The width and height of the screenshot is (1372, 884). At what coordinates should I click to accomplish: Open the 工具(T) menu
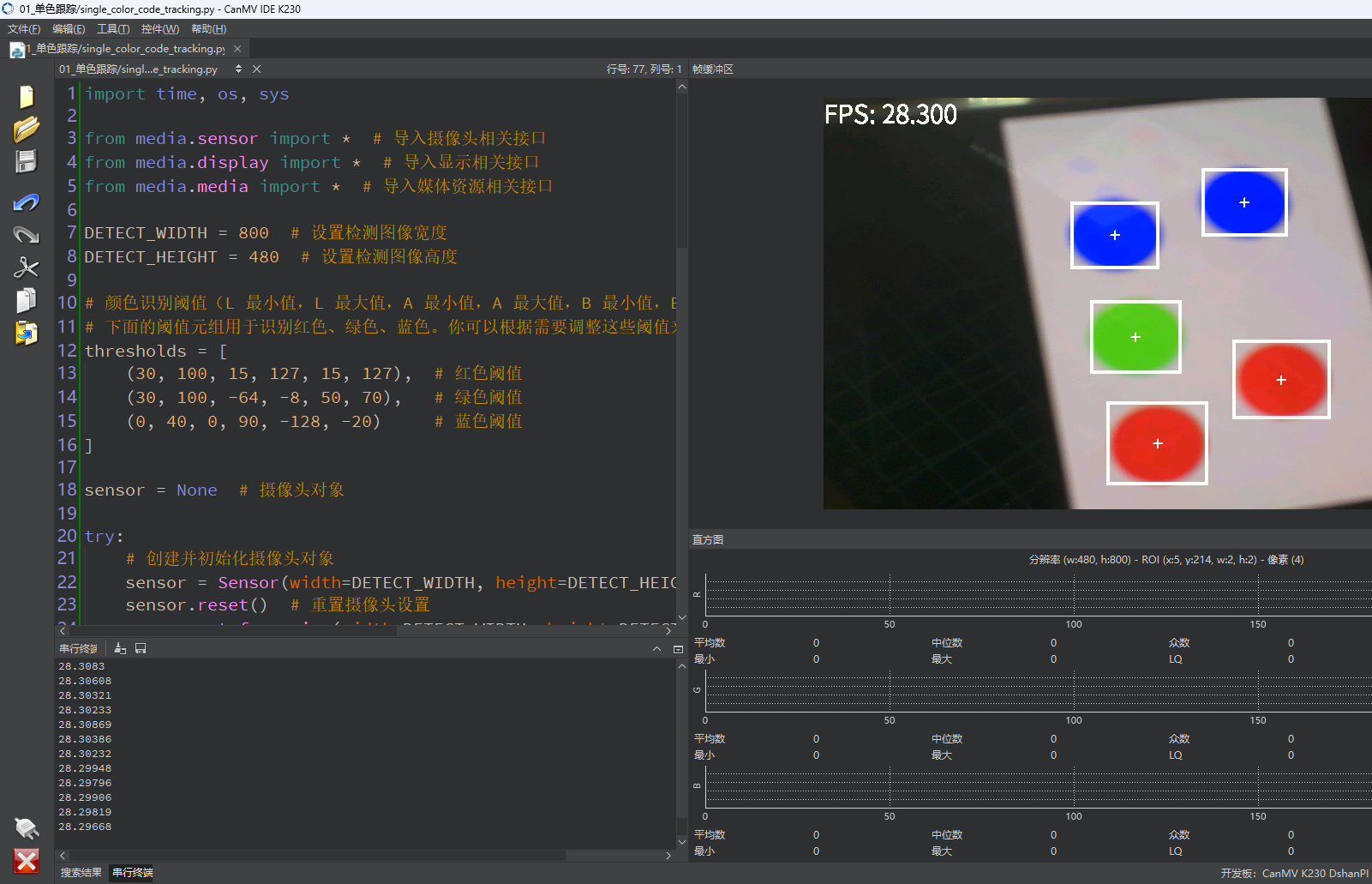pos(113,29)
